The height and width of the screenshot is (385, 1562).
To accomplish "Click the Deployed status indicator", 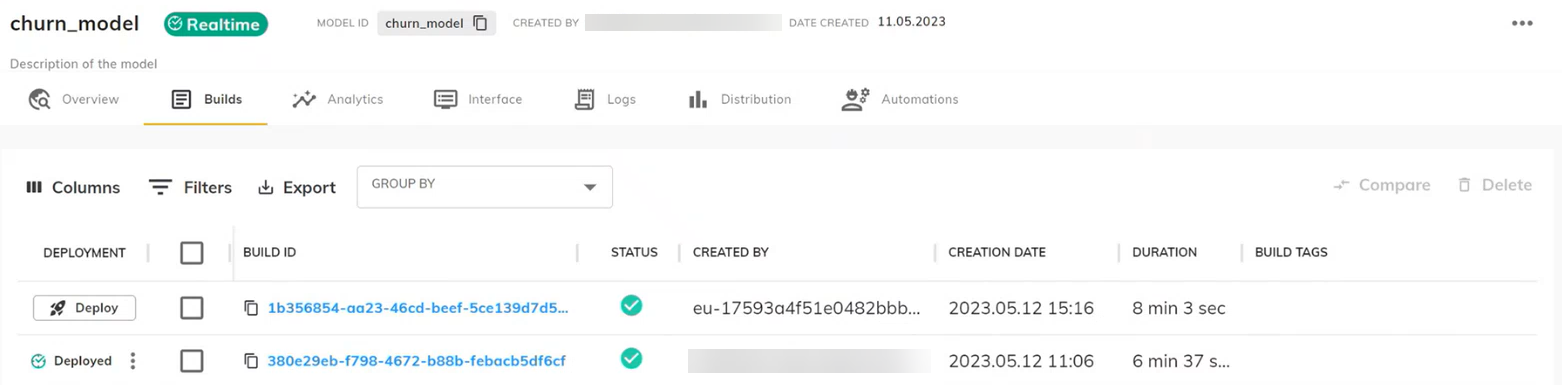I will click(x=71, y=361).
